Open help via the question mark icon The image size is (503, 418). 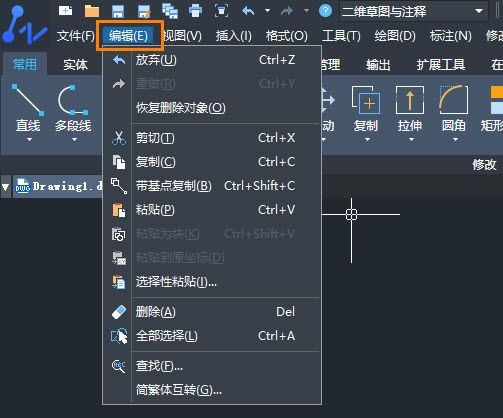[x=325, y=11]
